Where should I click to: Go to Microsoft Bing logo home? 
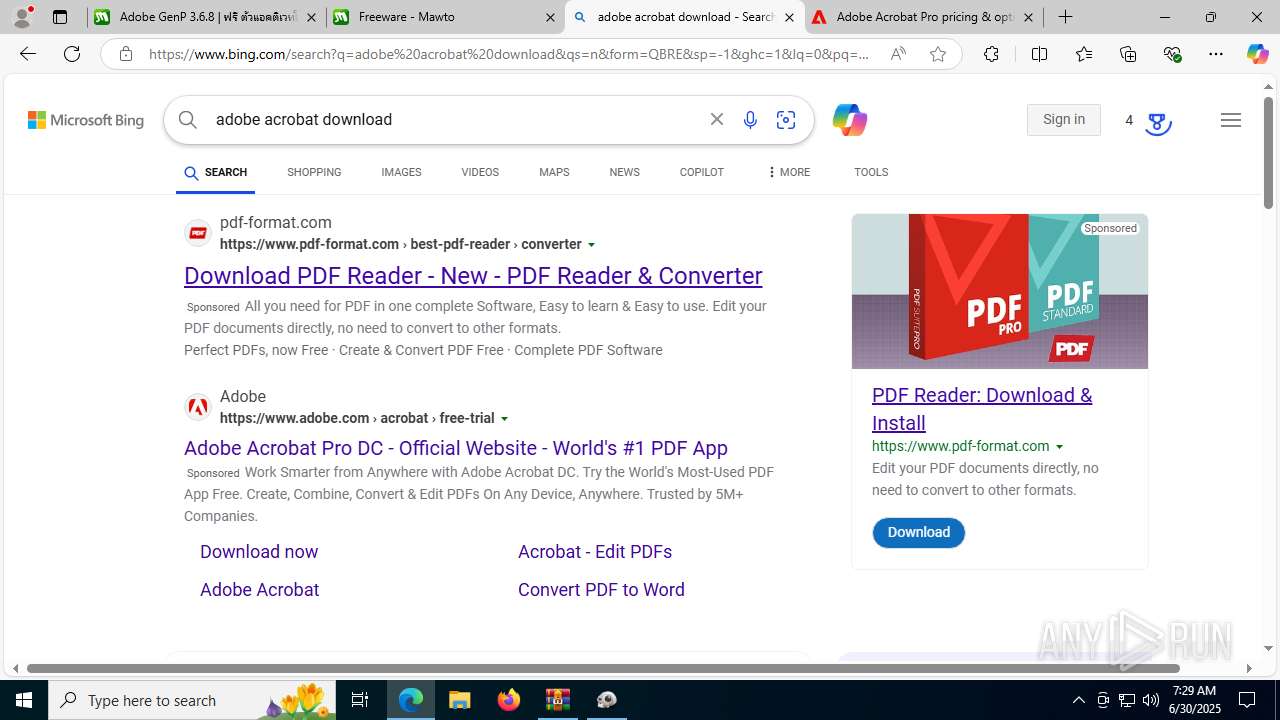(x=86, y=120)
